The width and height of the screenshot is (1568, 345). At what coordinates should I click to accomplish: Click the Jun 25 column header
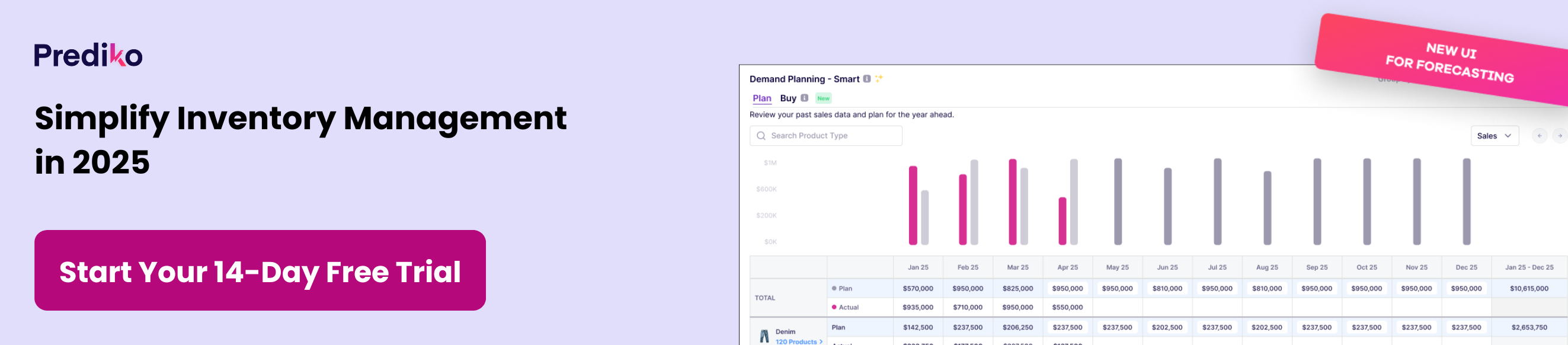(1167, 267)
